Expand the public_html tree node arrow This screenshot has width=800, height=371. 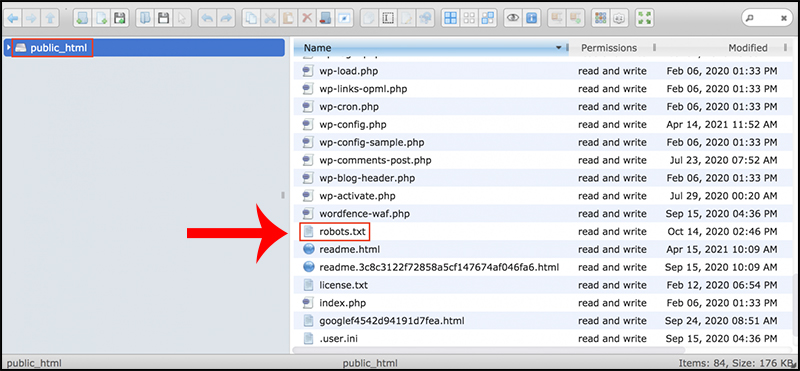click(x=9, y=48)
